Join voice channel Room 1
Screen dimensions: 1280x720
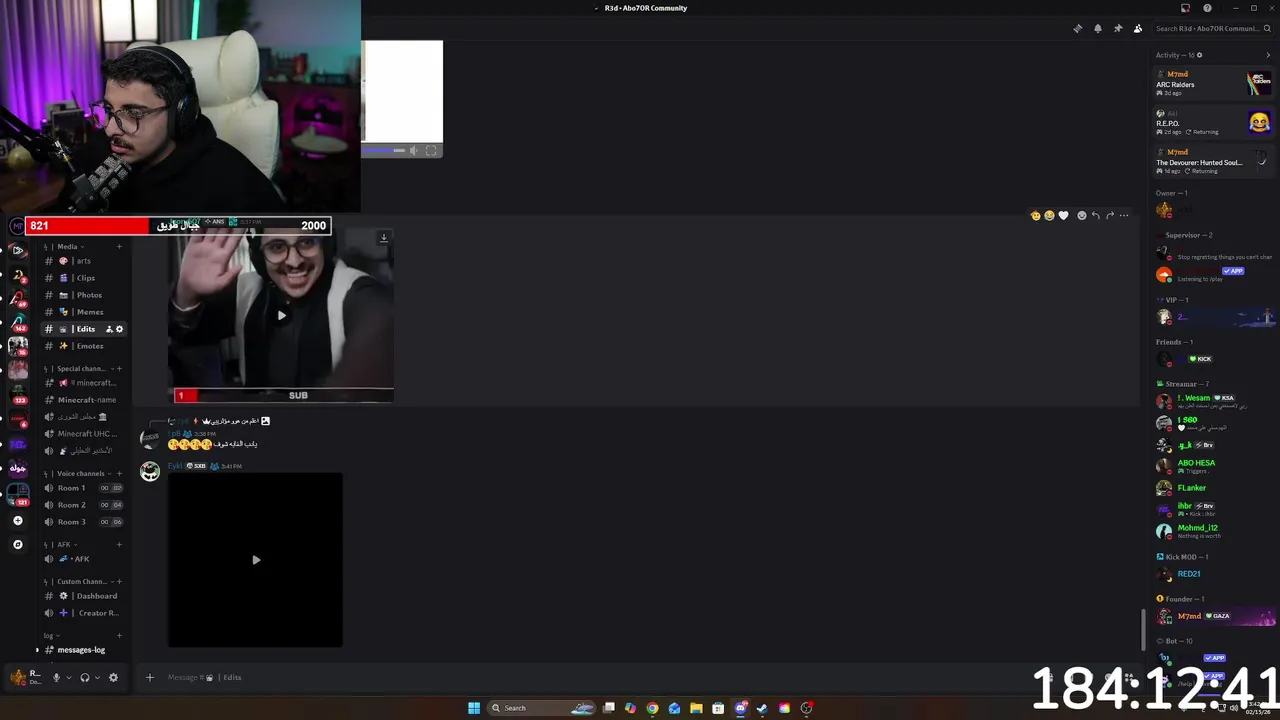85,488
